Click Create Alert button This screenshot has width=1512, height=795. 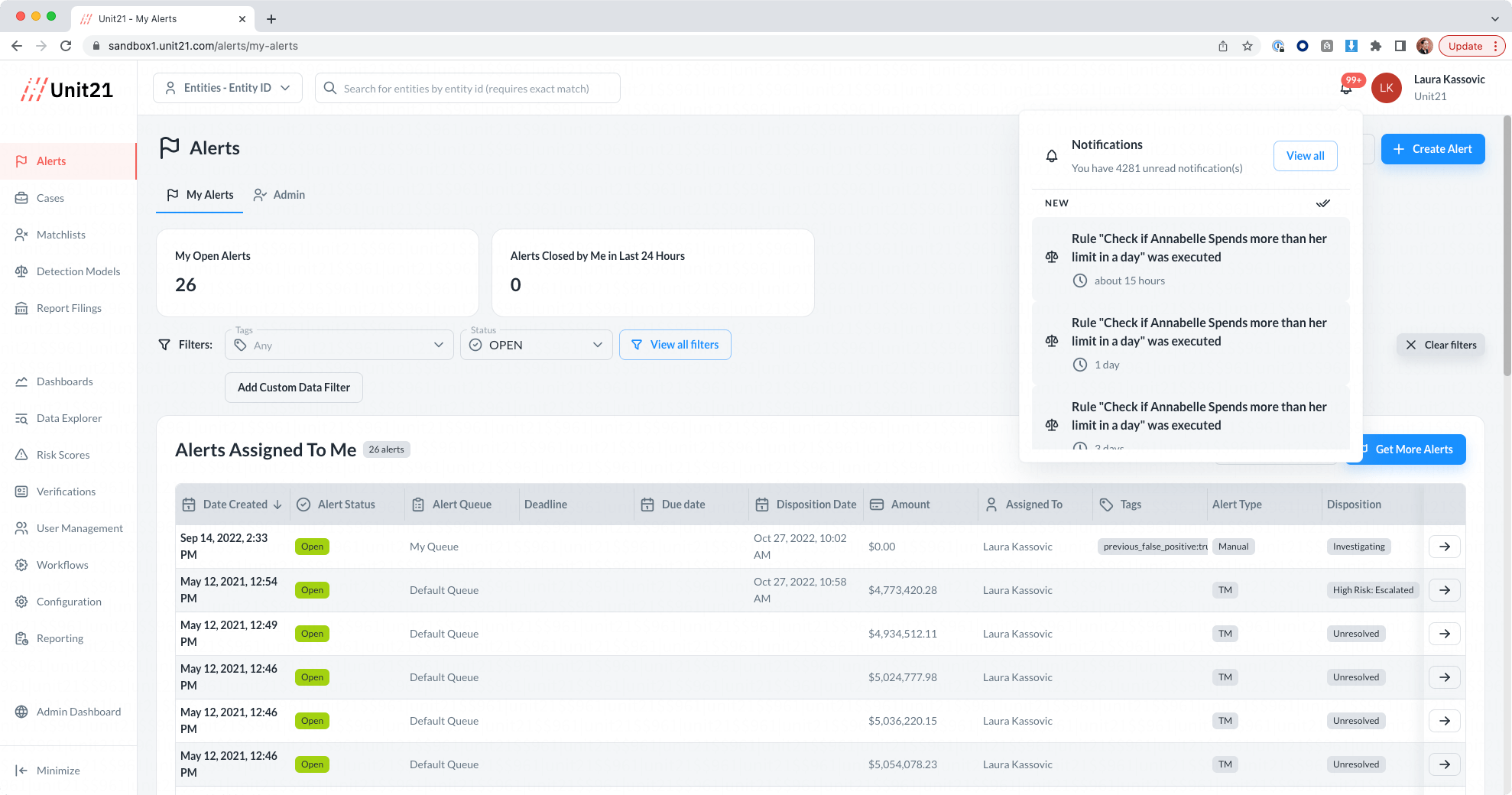point(1433,149)
